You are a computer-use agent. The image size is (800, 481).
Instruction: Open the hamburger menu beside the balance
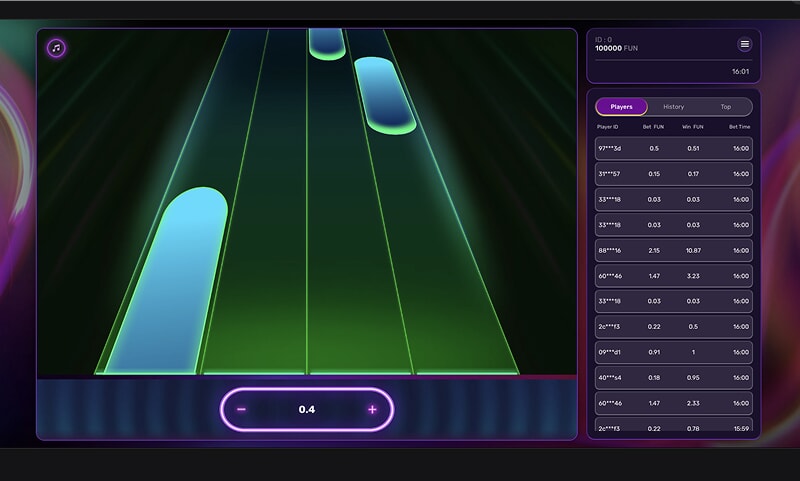point(744,44)
